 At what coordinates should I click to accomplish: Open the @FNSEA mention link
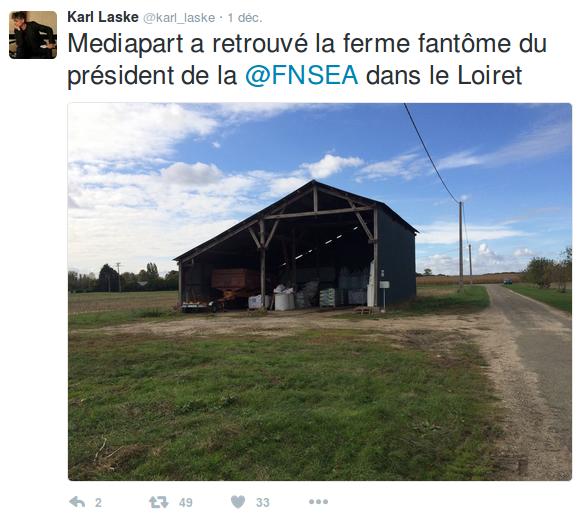(302, 75)
